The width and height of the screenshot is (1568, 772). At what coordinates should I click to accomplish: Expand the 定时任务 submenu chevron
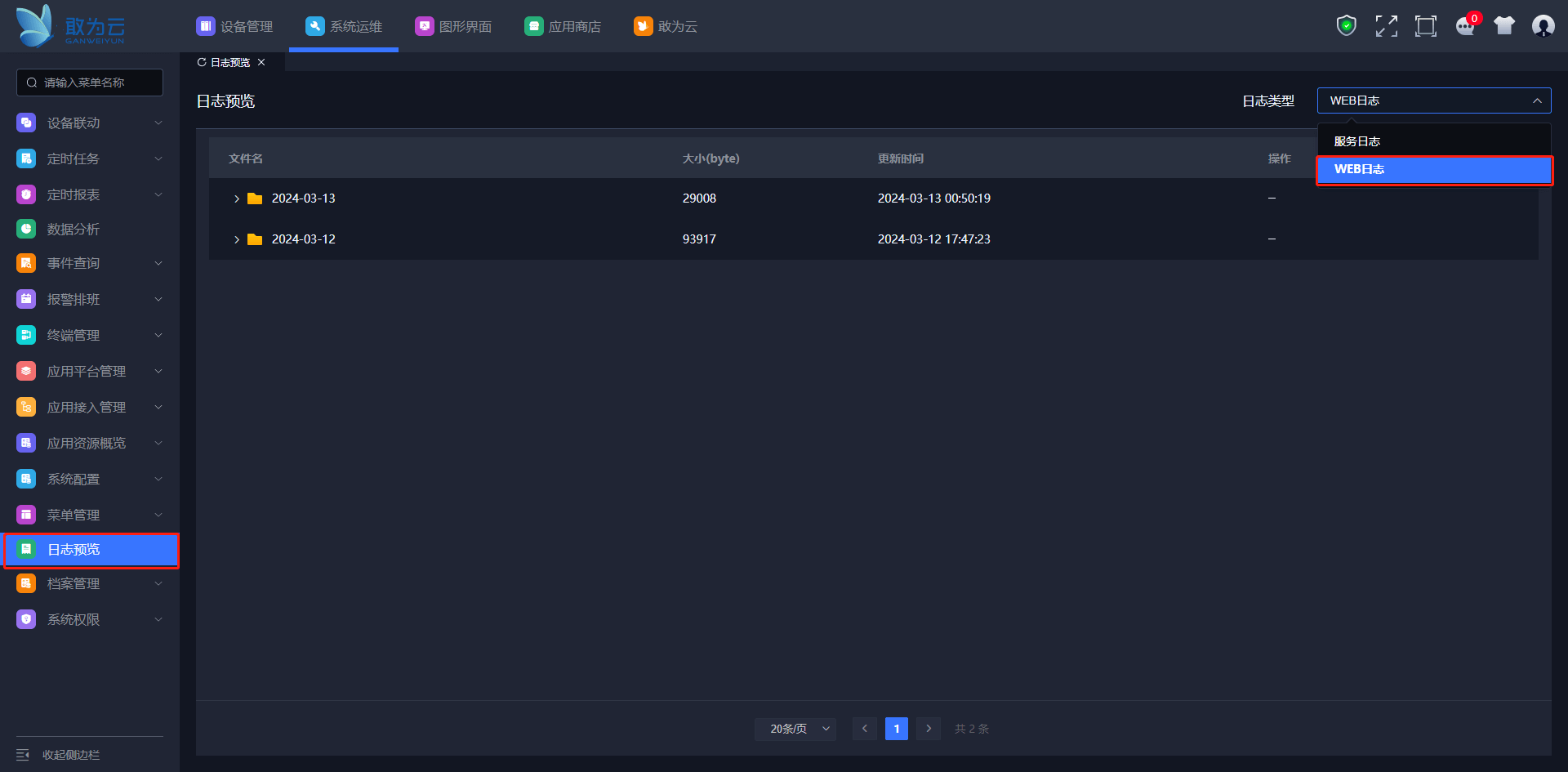158,158
